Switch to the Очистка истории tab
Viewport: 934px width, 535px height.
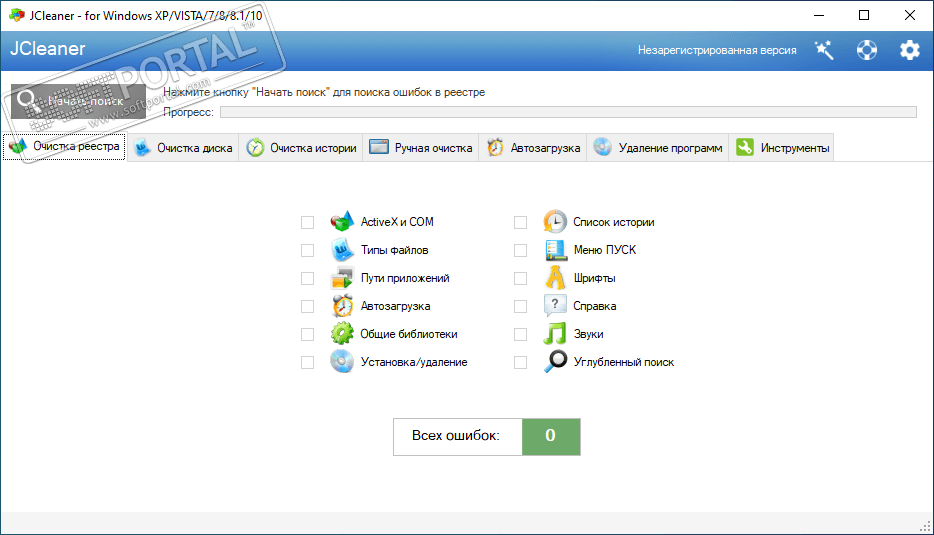click(x=301, y=148)
